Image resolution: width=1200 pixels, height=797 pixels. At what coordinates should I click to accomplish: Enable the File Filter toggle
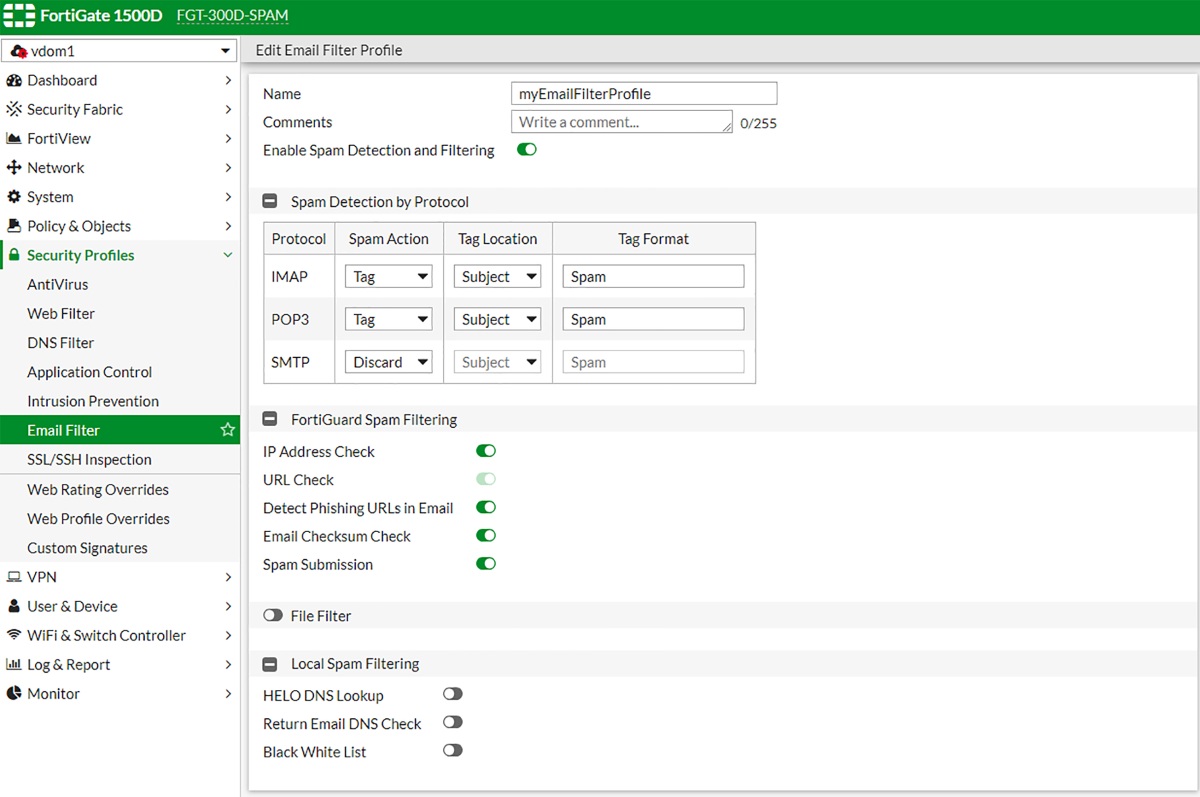tap(273, 615)
